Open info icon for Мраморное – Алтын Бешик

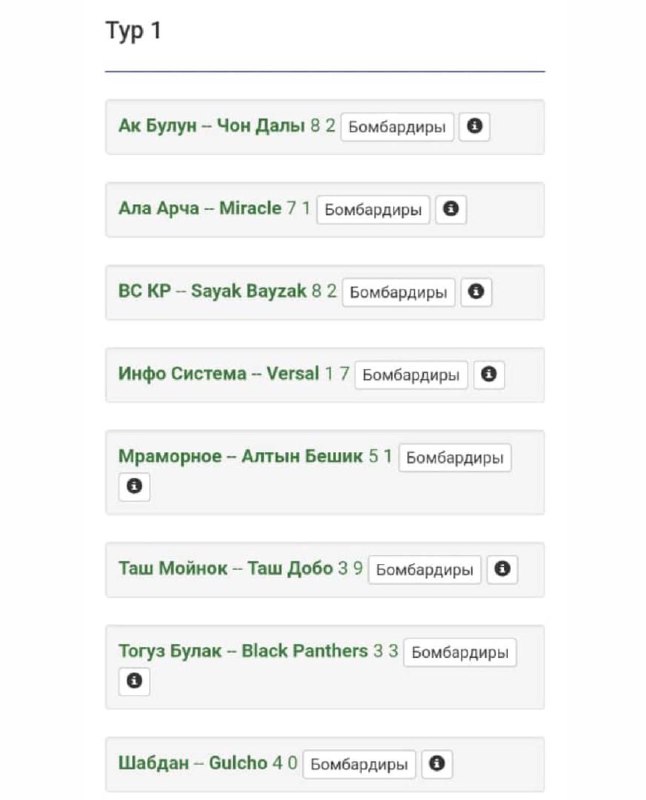pos(134,487)
